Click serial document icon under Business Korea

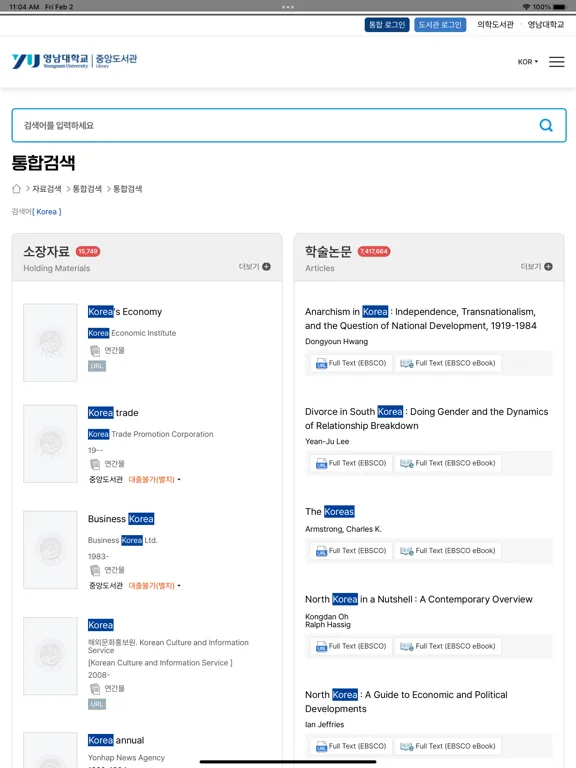coord(95,570)
